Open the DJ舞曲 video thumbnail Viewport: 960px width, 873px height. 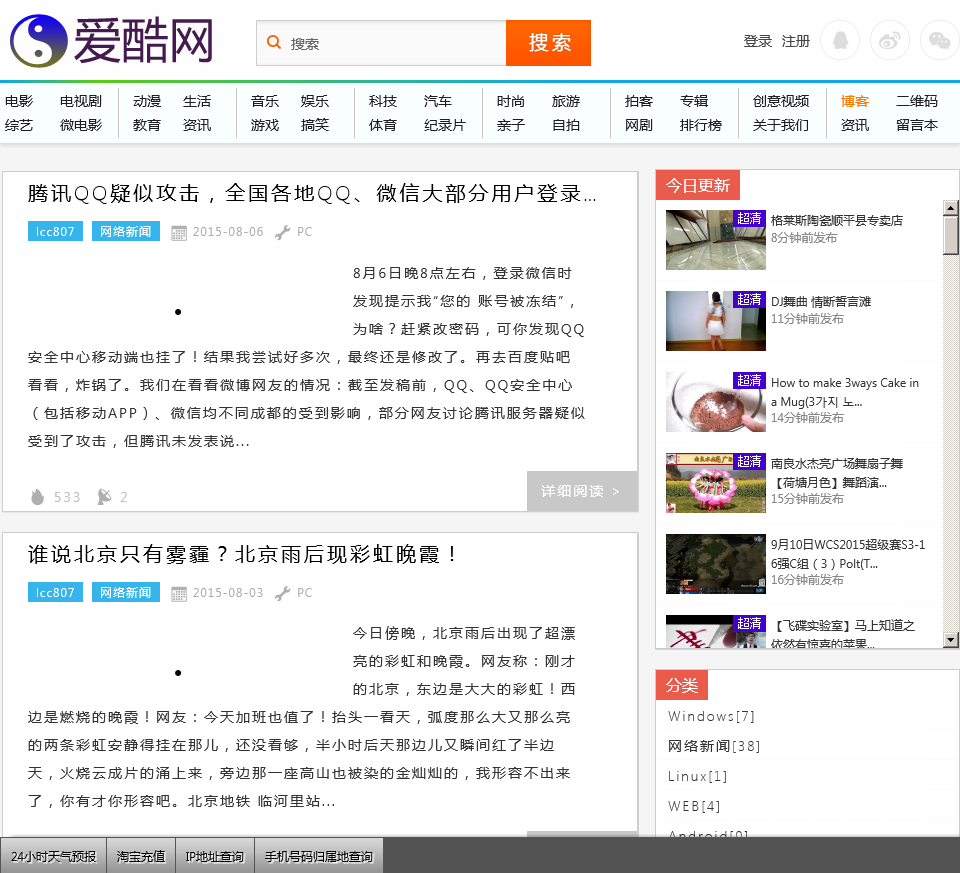(x=715, y=320)
